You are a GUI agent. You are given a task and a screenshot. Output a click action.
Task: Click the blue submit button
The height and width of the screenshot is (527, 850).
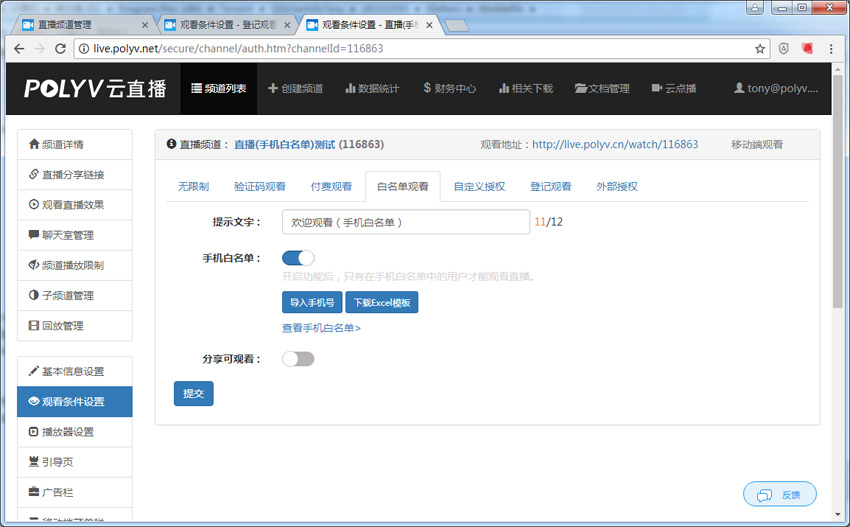coord(193,394)
